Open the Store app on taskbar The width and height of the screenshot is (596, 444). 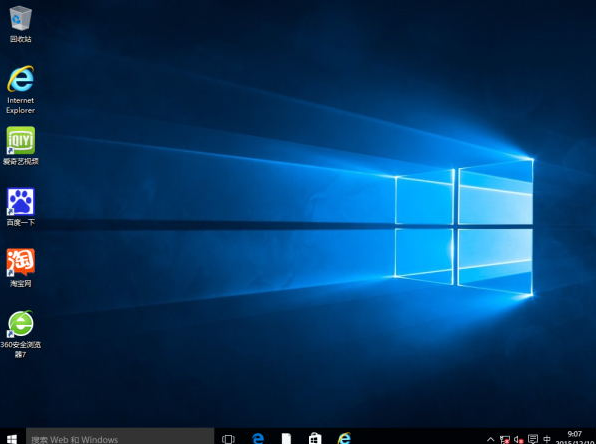315,438
